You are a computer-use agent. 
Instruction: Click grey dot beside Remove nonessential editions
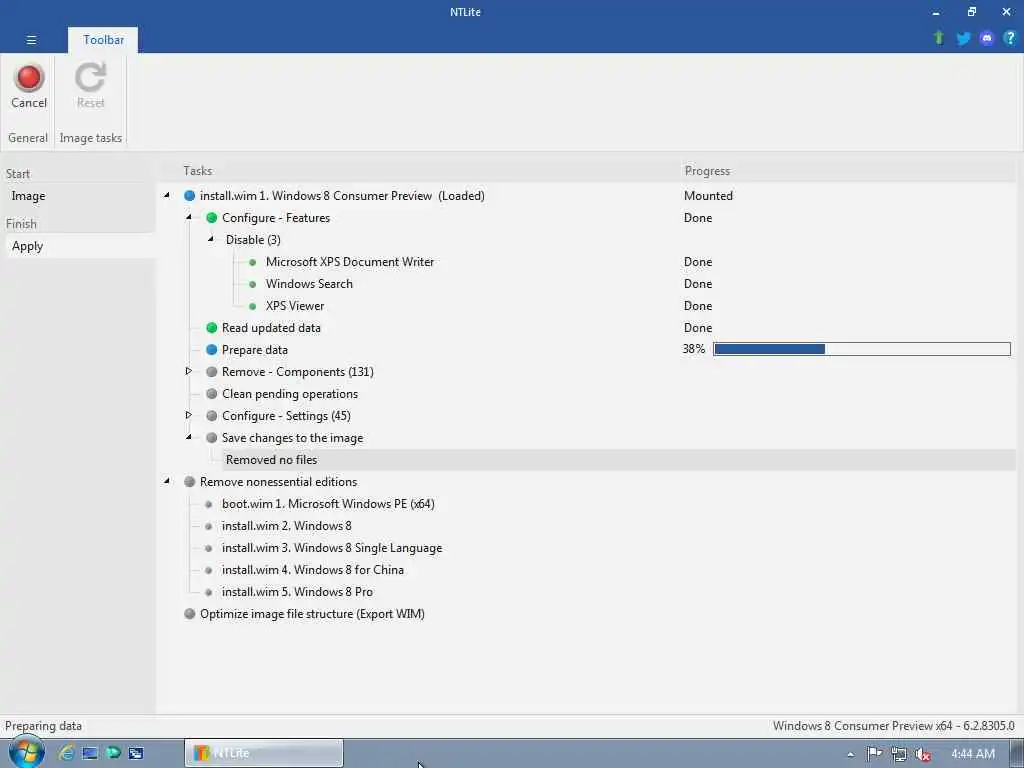coord(189,482)
